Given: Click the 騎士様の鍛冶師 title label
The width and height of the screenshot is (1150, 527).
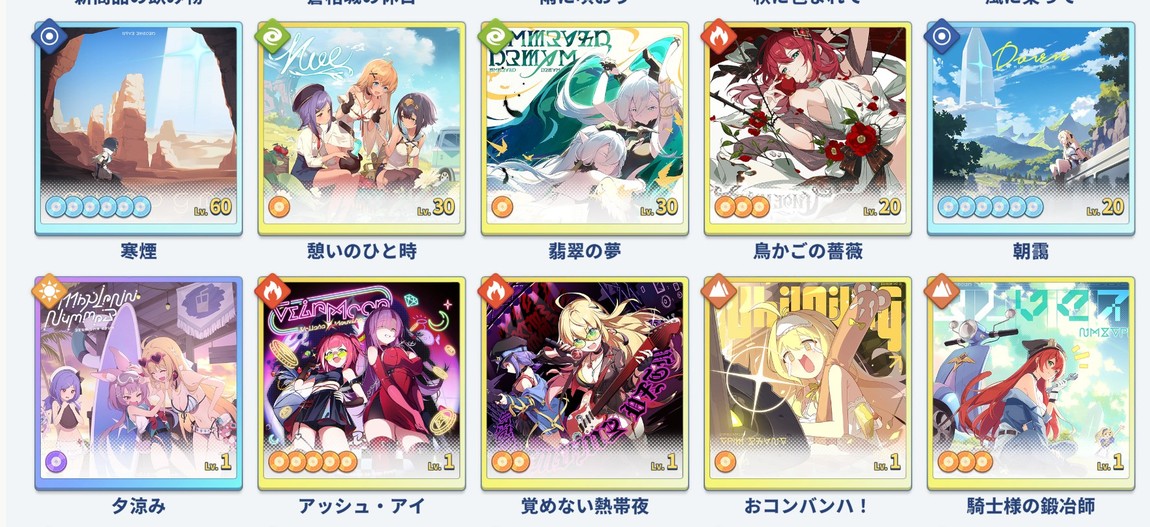Looking at the screenshot, I should click(x=1030, y=506).
